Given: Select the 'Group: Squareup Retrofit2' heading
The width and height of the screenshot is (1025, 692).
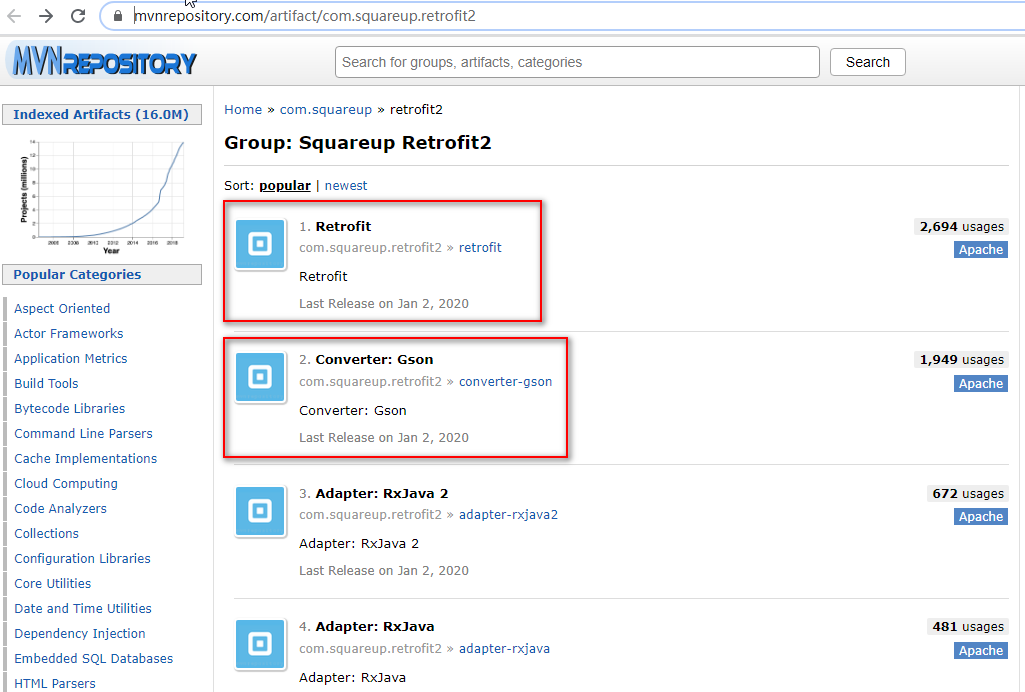Looking at the screenshot, I should 358,142.
